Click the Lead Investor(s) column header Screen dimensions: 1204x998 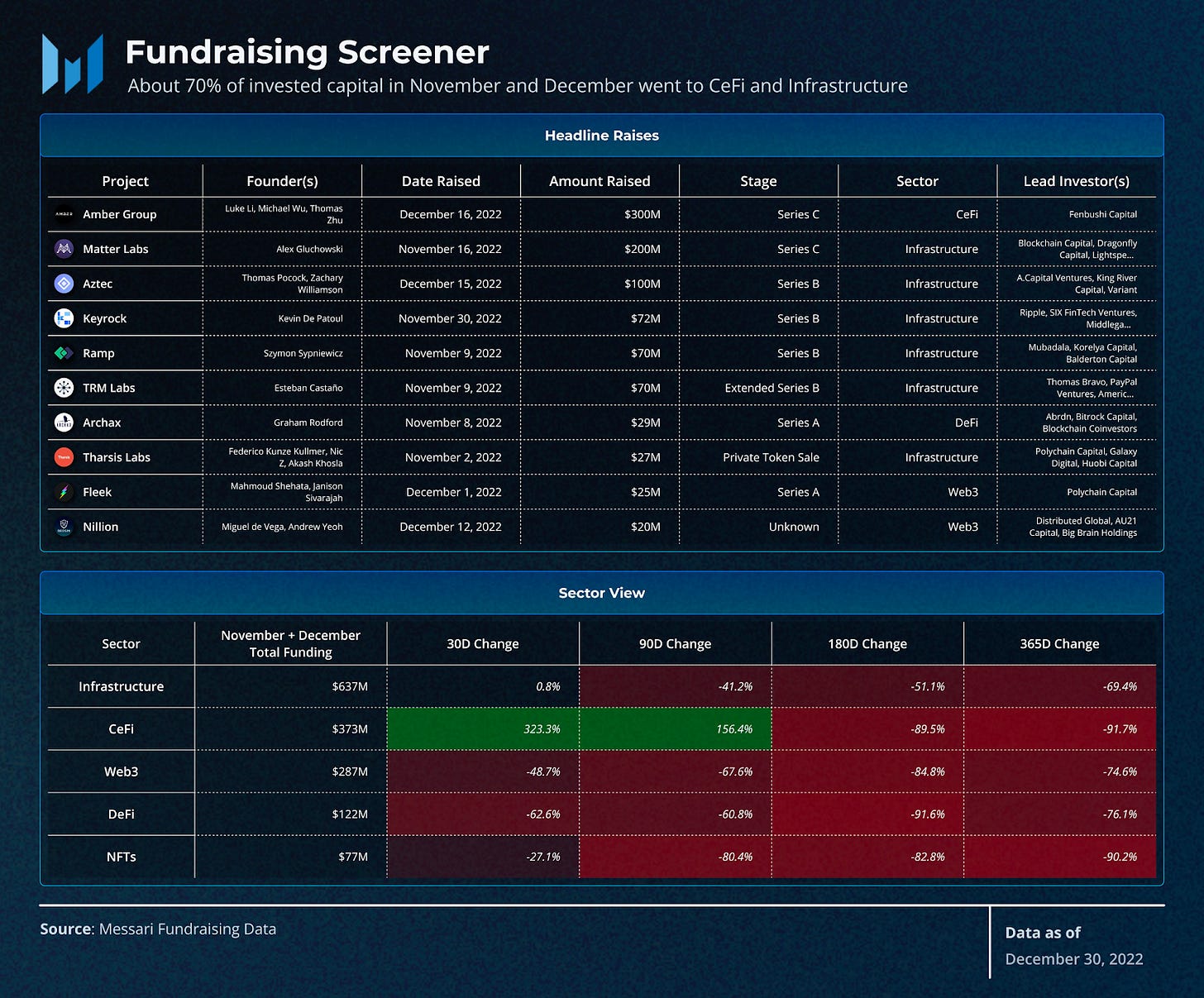(1077, 181)
